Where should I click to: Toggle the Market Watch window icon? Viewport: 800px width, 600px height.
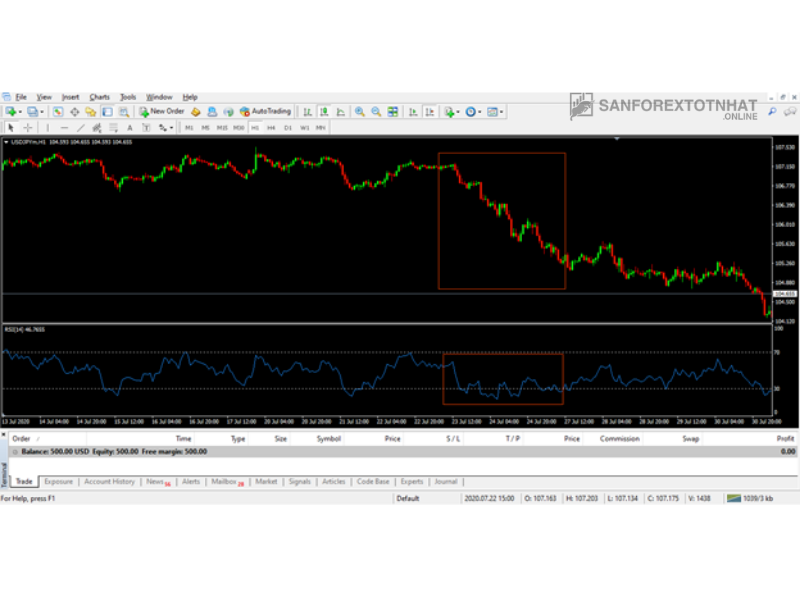point(58,112)
